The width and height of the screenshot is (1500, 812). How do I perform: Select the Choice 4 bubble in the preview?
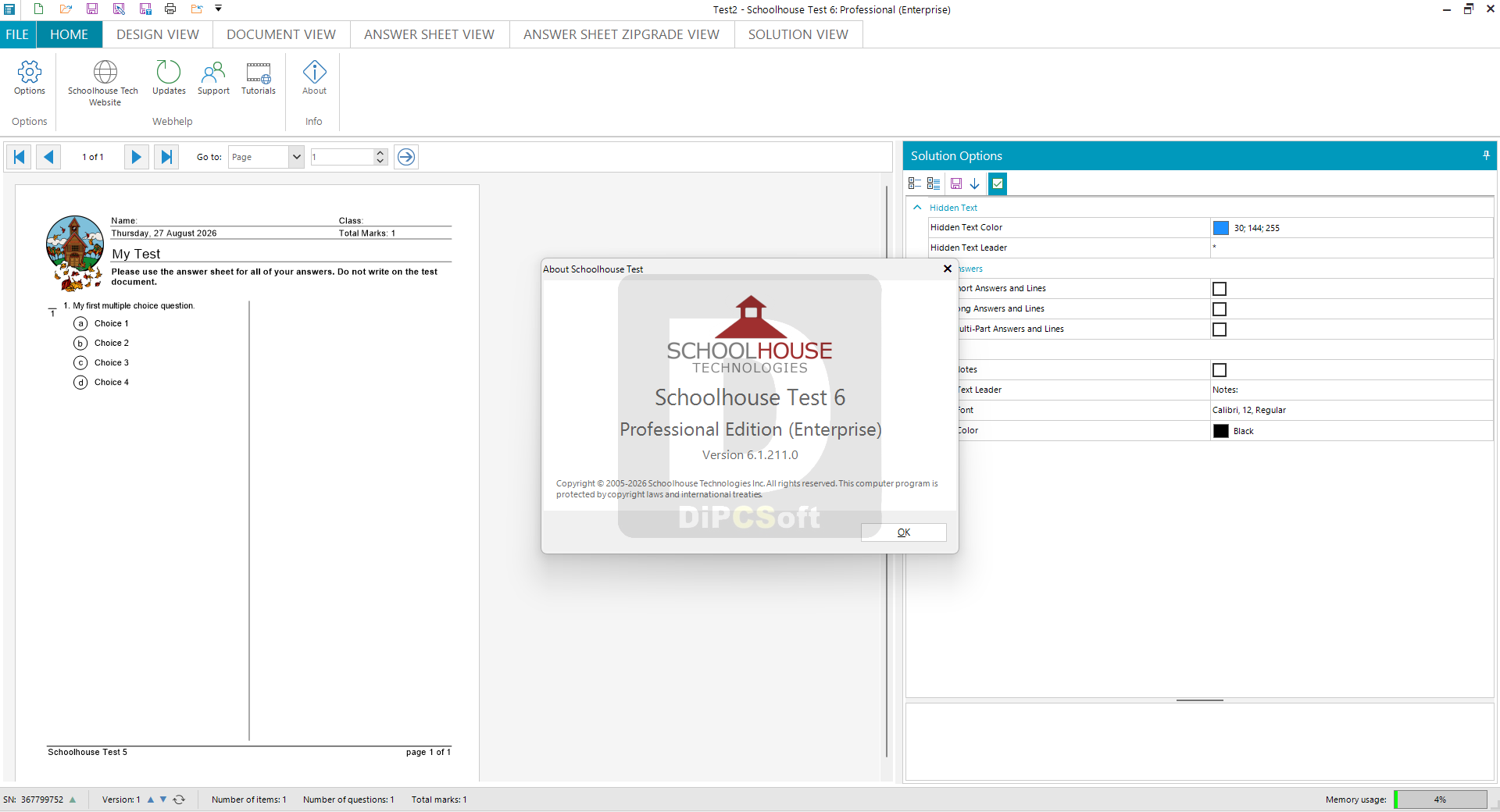(x=80, y=382)
